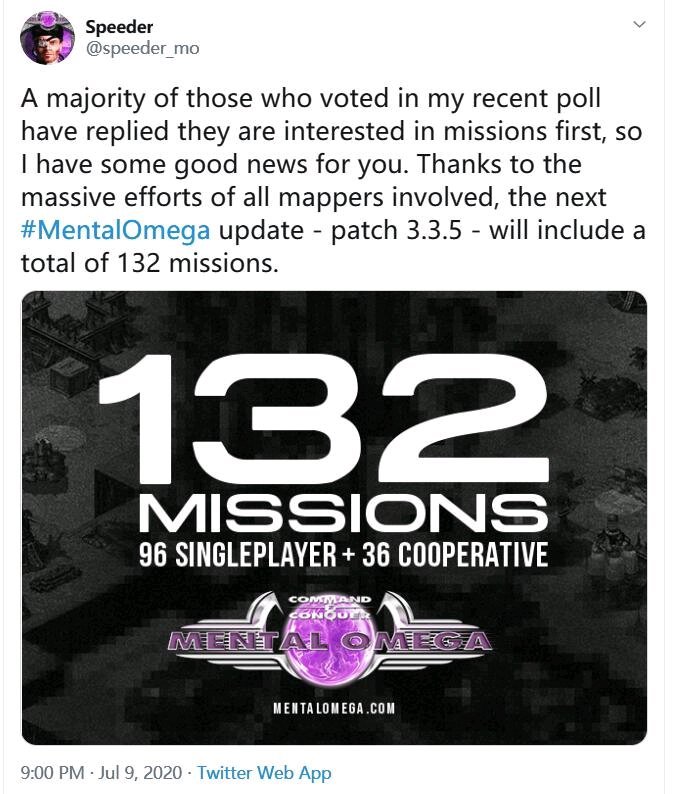Visit the @speeder_mo handle profile
This screenshot has height=794, width=674.
[x=142, y=49]
